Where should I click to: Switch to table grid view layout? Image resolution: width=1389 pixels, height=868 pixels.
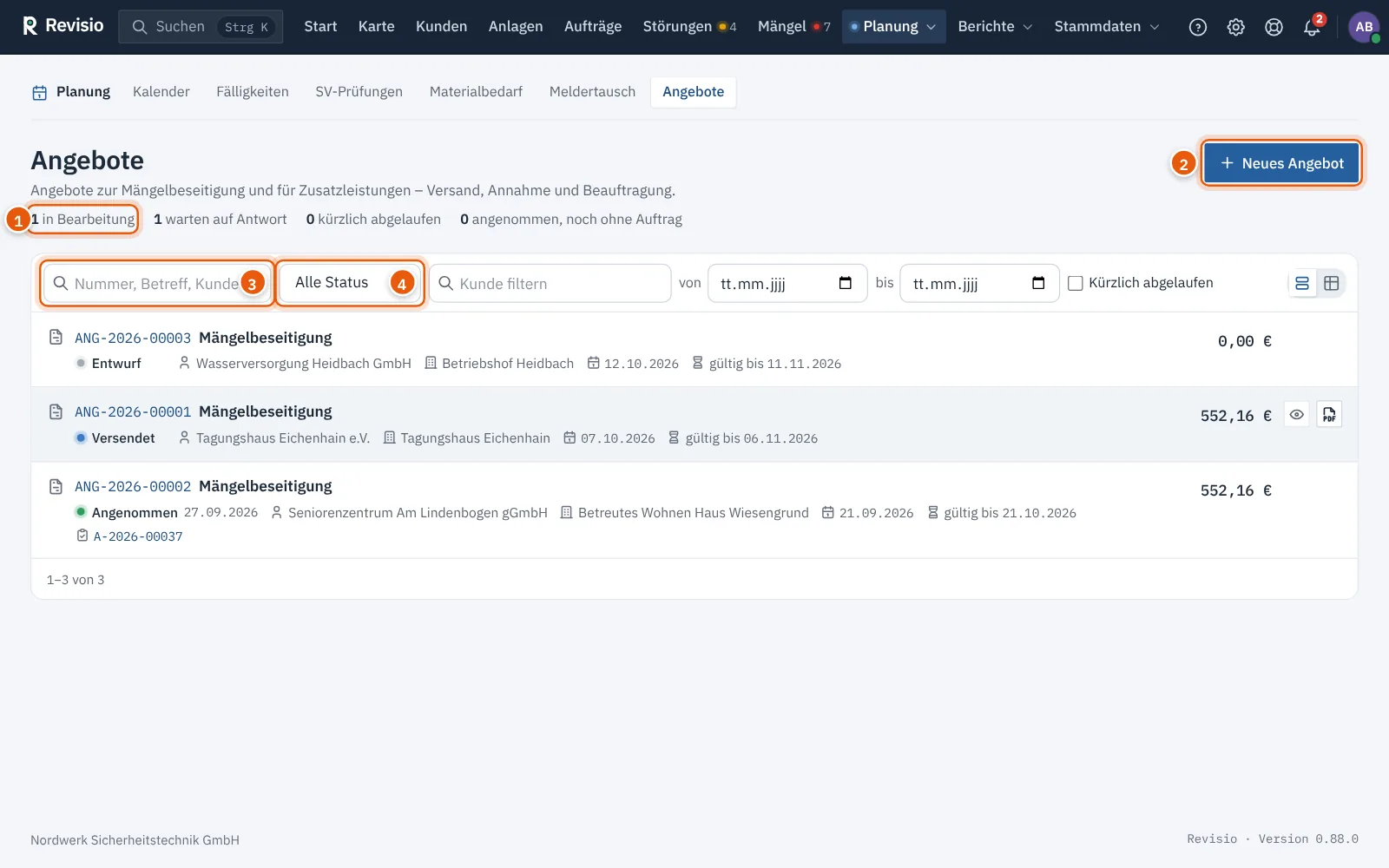[1332, 283]
